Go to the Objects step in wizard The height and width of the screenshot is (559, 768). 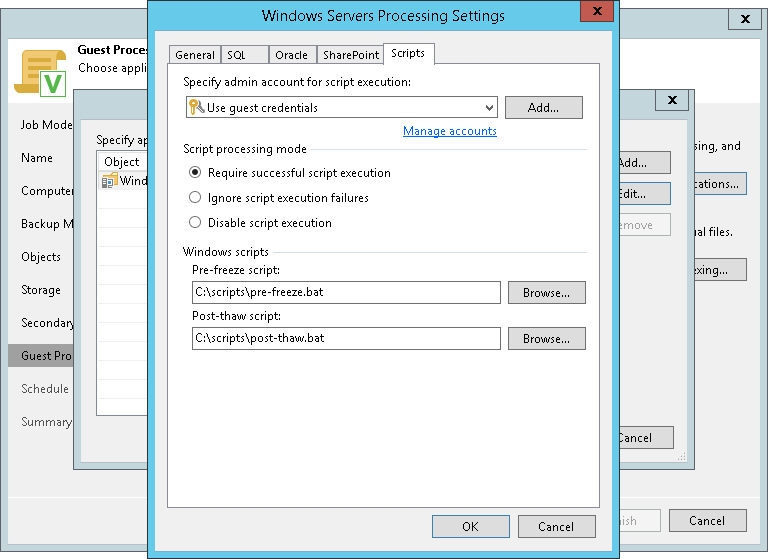[x=41, y=257]
